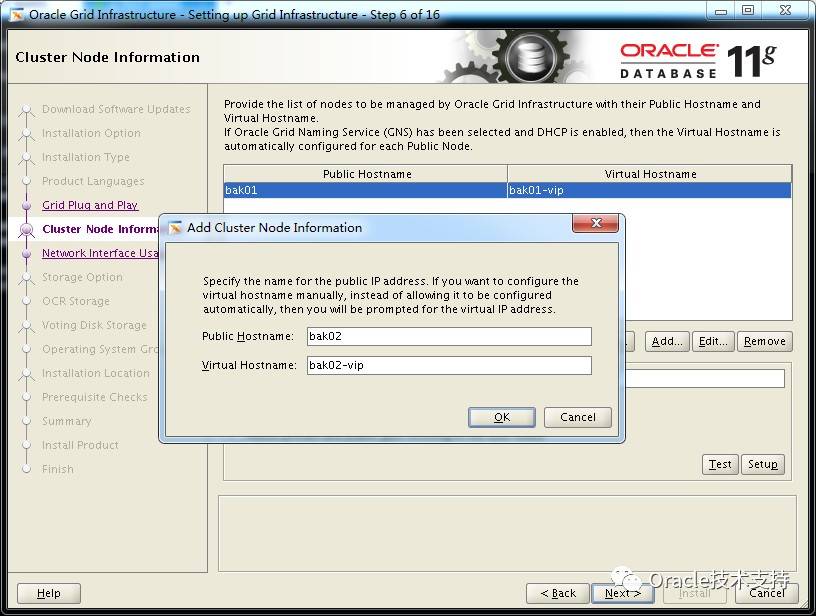
Task: Open Help at bottom left
Action: 49,593
